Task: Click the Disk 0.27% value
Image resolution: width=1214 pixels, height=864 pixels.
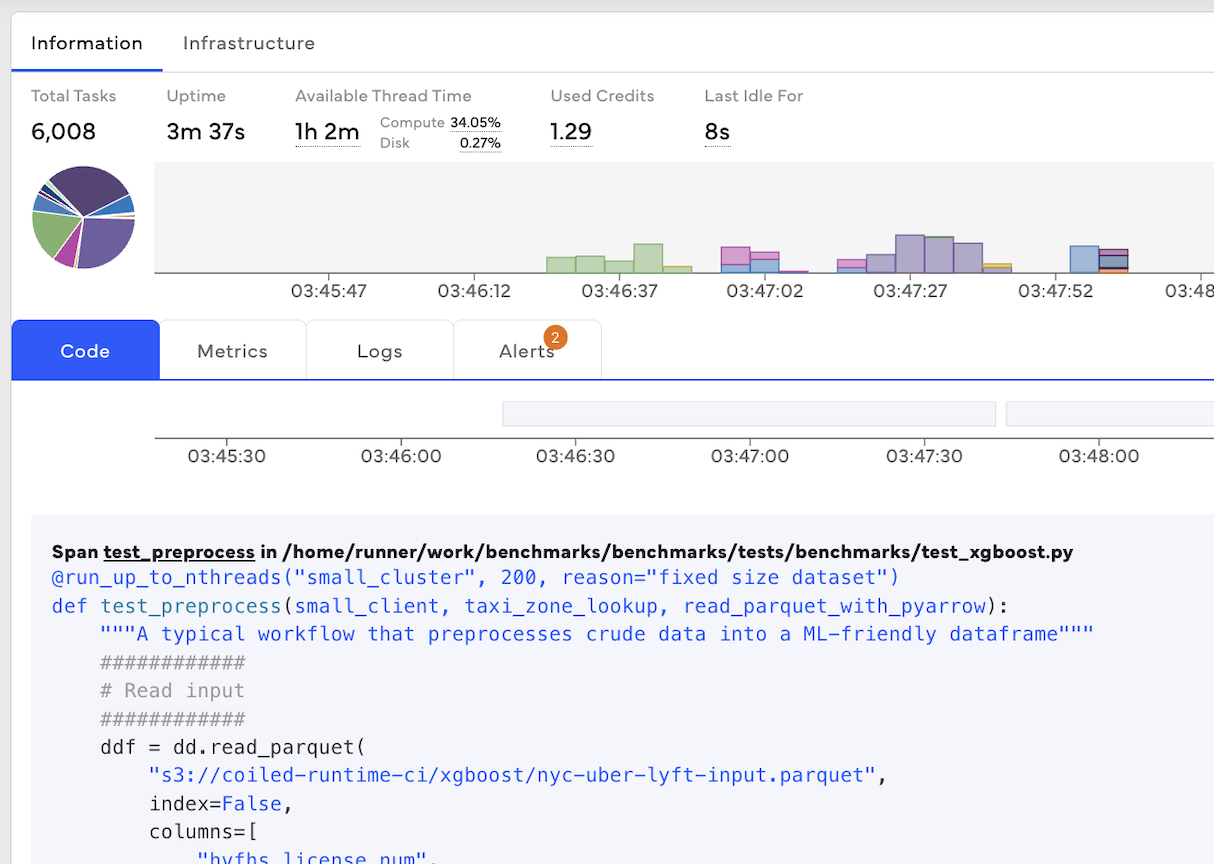Action: coord(480,143)
